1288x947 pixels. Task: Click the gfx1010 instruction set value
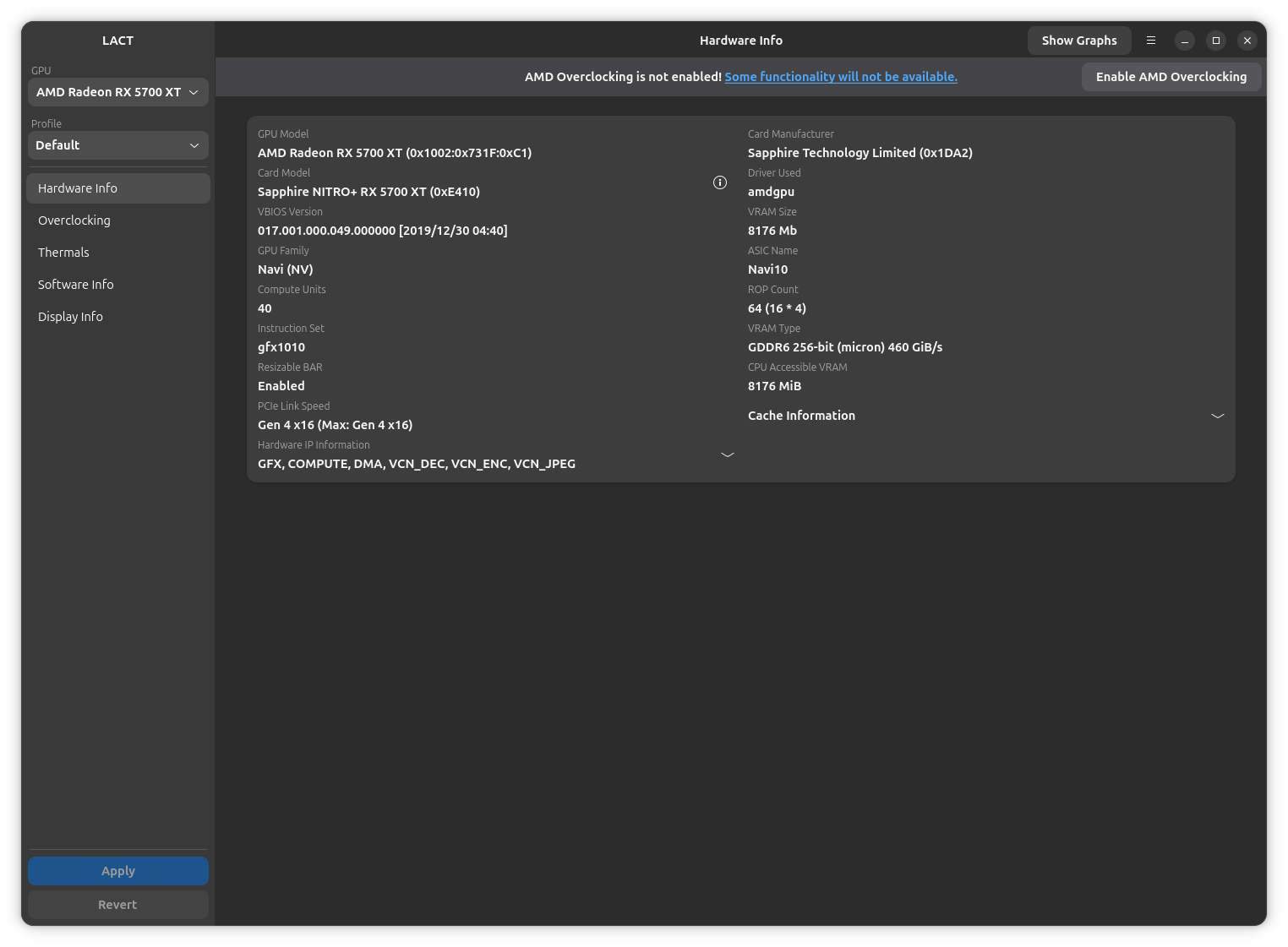click(281, 347)
